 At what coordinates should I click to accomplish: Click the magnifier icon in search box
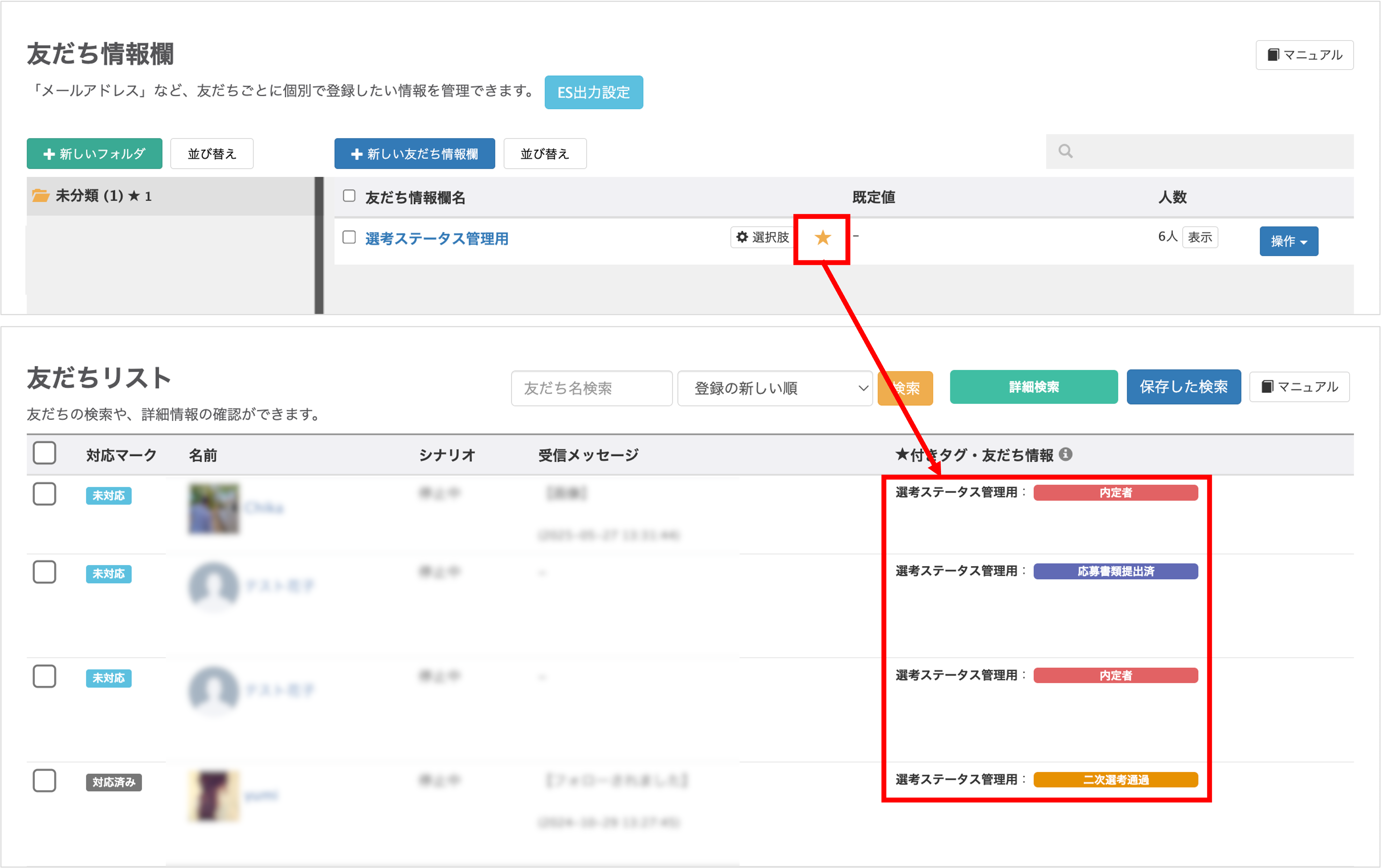click(1065, 151)
